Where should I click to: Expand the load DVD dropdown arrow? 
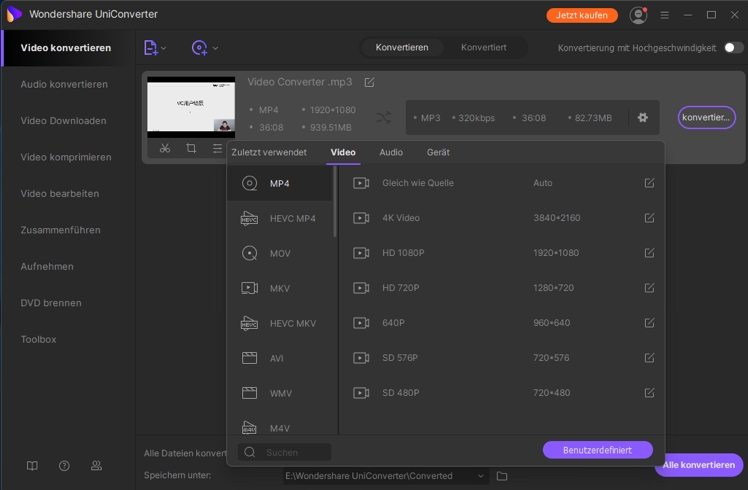[x=215, y=48]
